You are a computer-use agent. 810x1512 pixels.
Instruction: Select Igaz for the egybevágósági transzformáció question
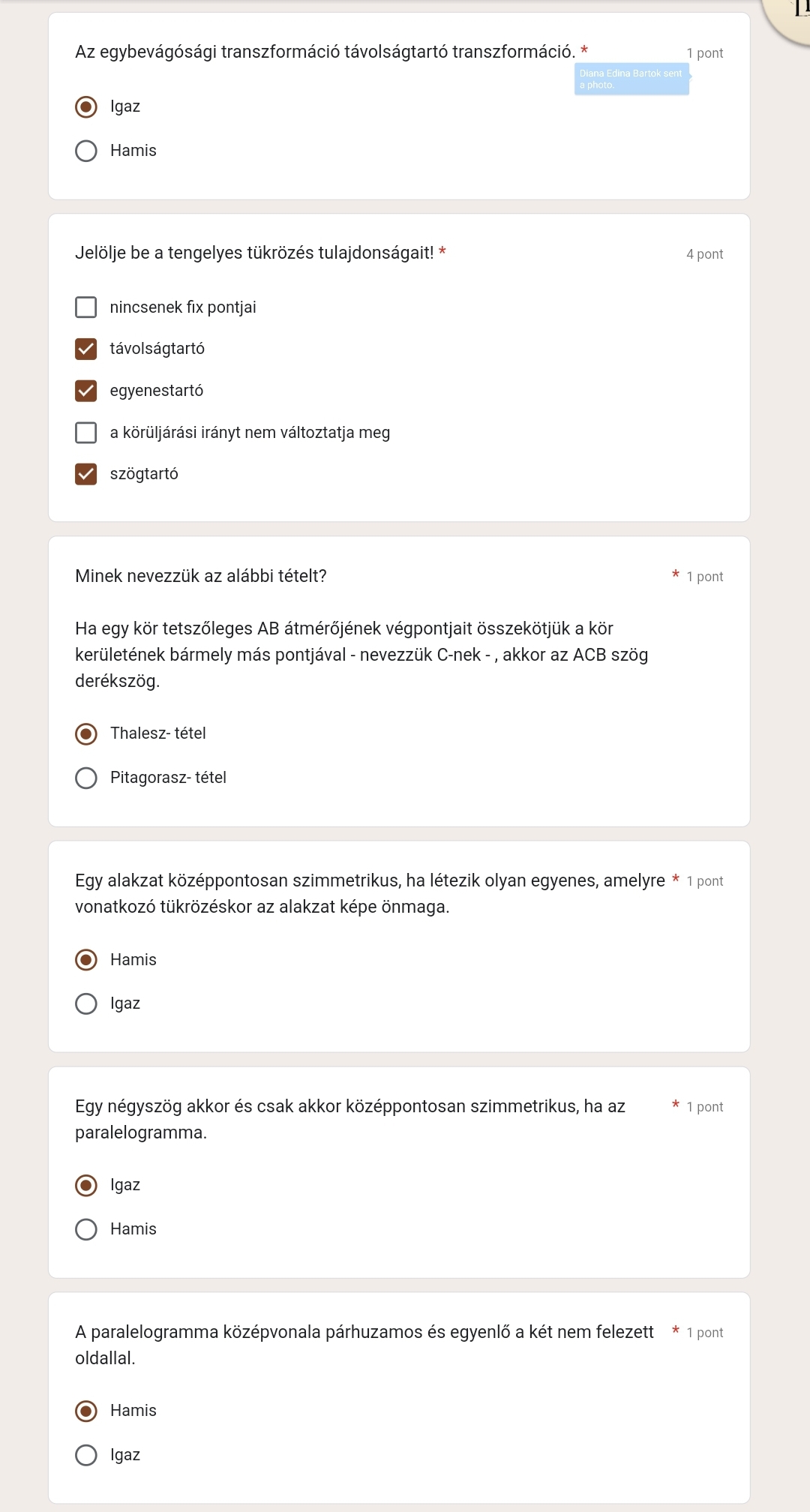tap(86, 106)
